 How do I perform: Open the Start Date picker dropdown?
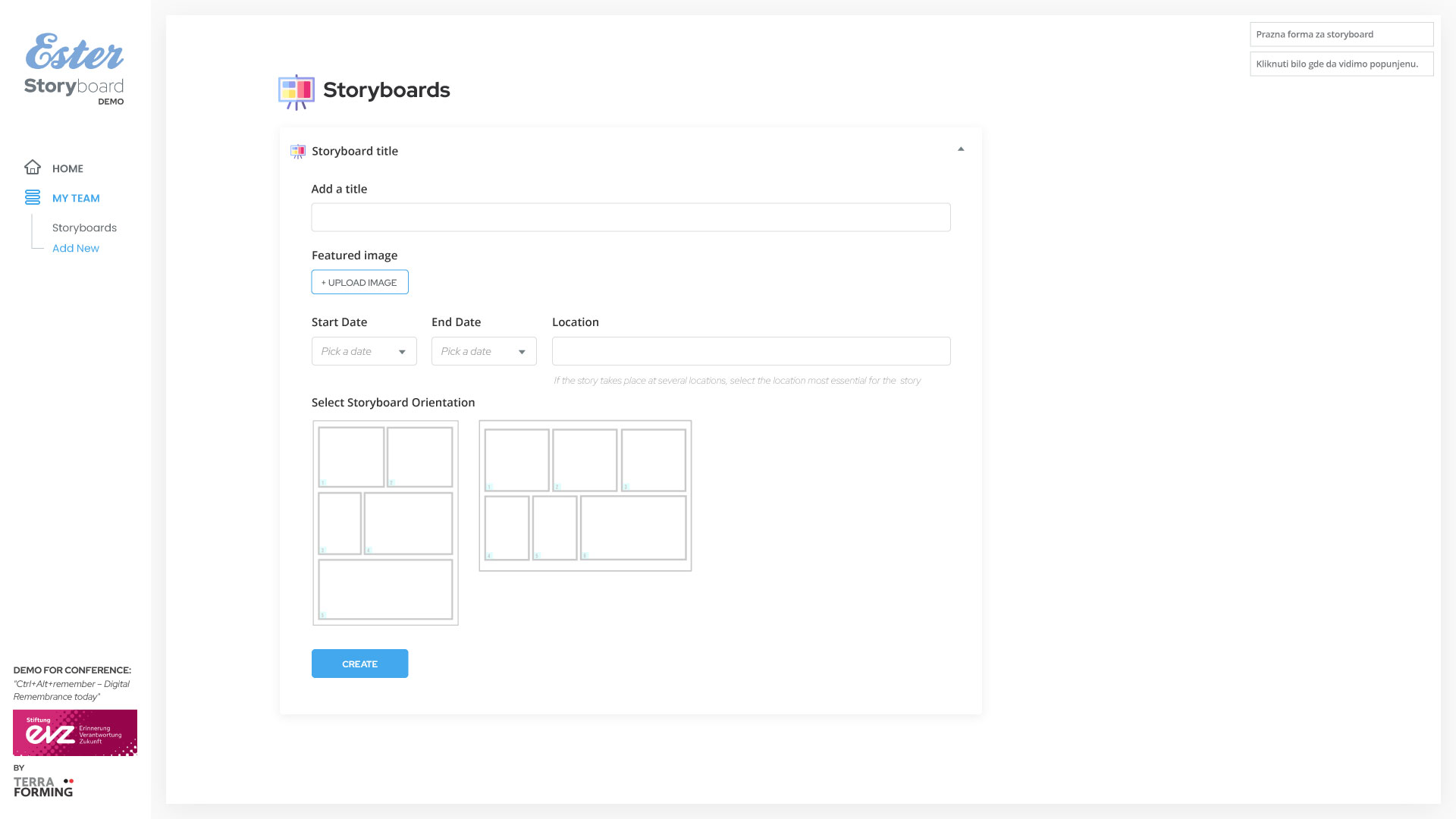364,351
